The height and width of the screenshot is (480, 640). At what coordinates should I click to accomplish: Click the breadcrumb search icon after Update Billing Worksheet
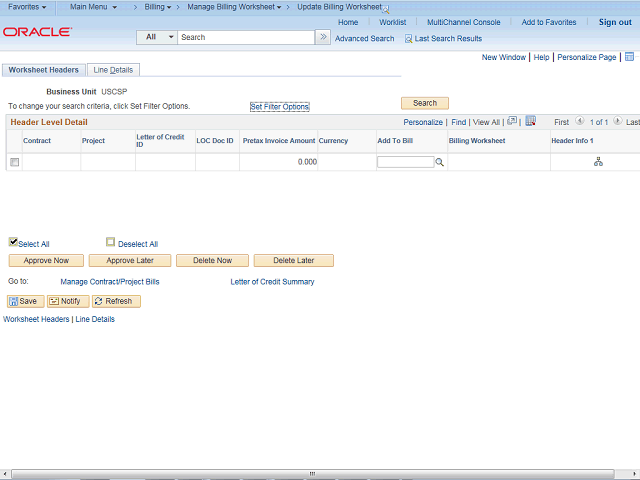386,10
